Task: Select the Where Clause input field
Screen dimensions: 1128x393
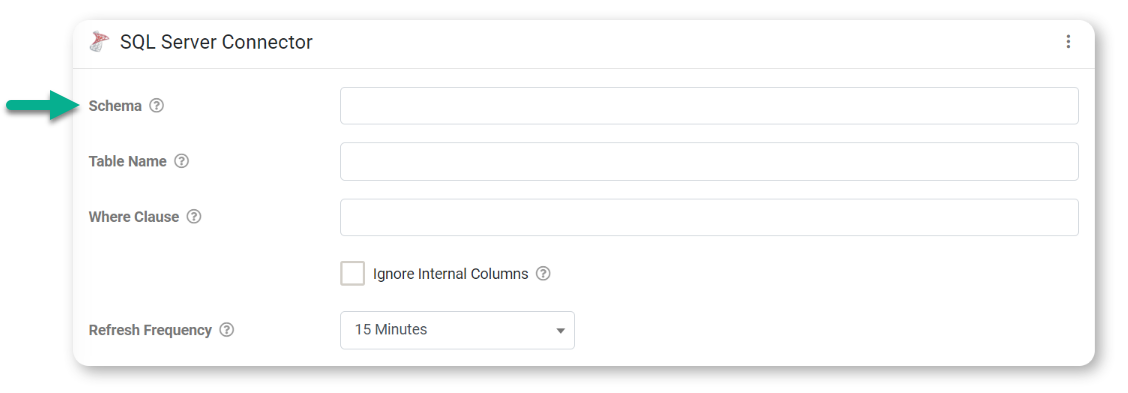Action: pos(709,217)
